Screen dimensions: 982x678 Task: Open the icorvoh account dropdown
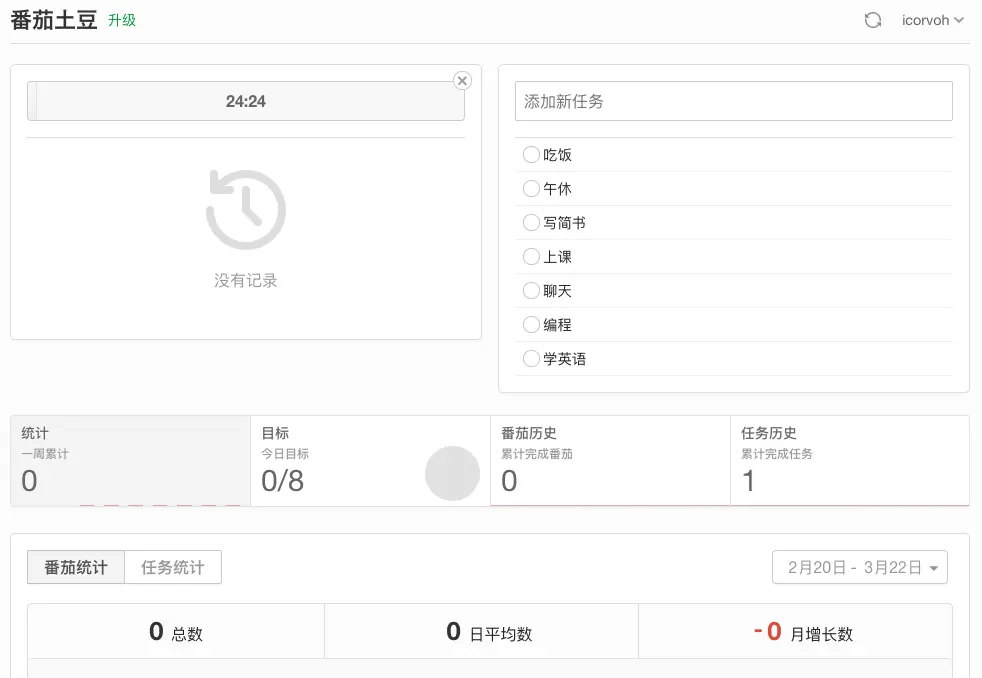click(933, 20)
